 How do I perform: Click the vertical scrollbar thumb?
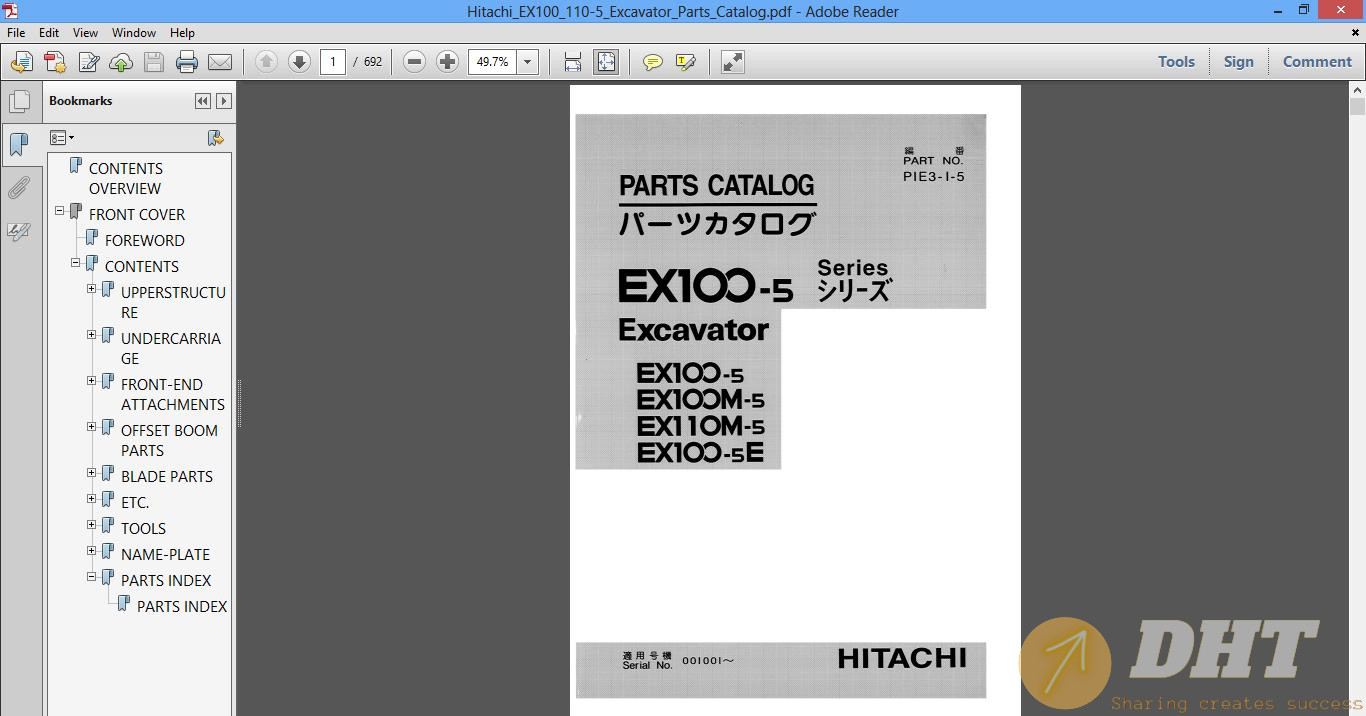1357,107
